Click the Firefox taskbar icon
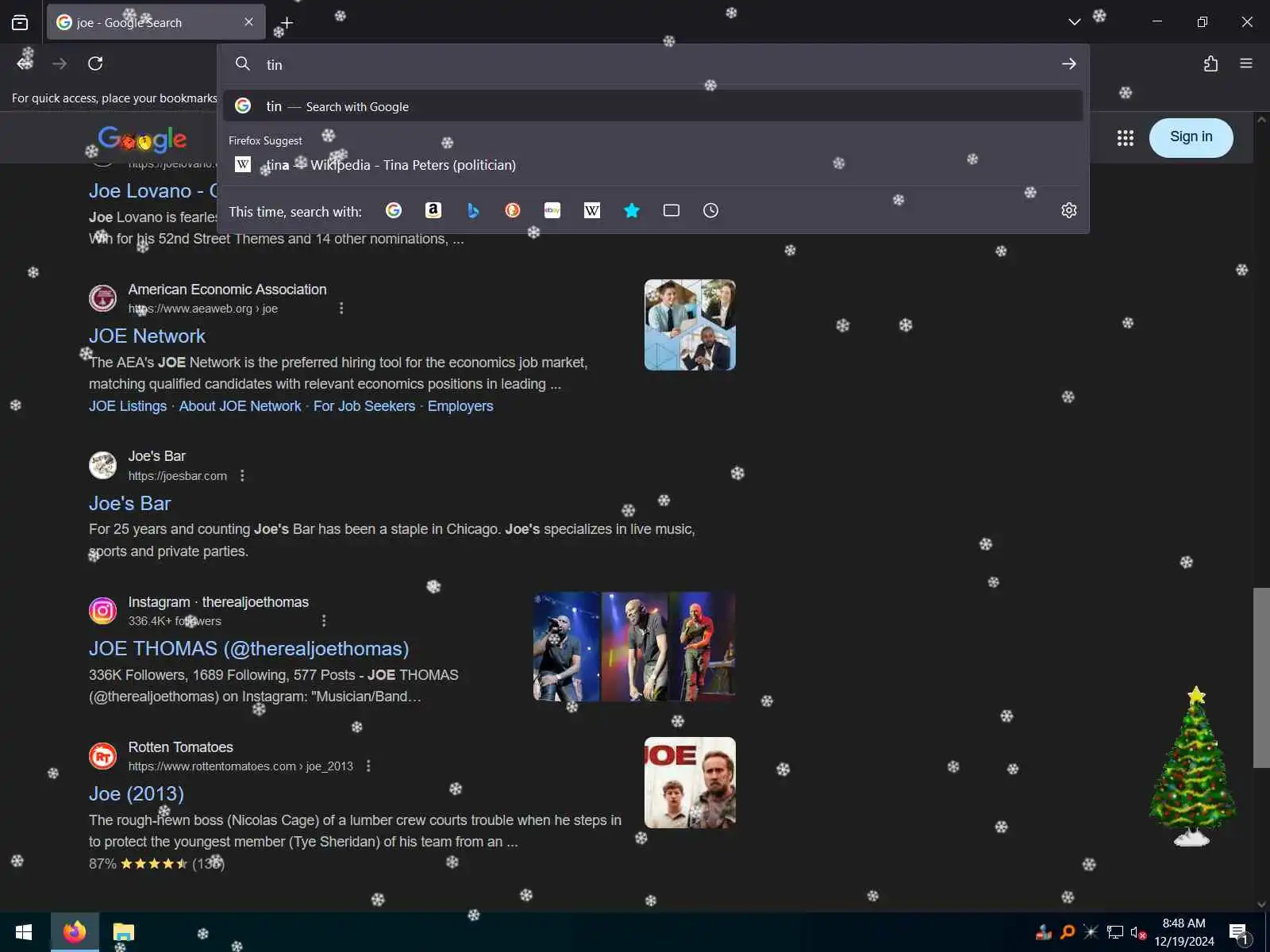This screenshot has height=952, width=1270. coord(75,932)
